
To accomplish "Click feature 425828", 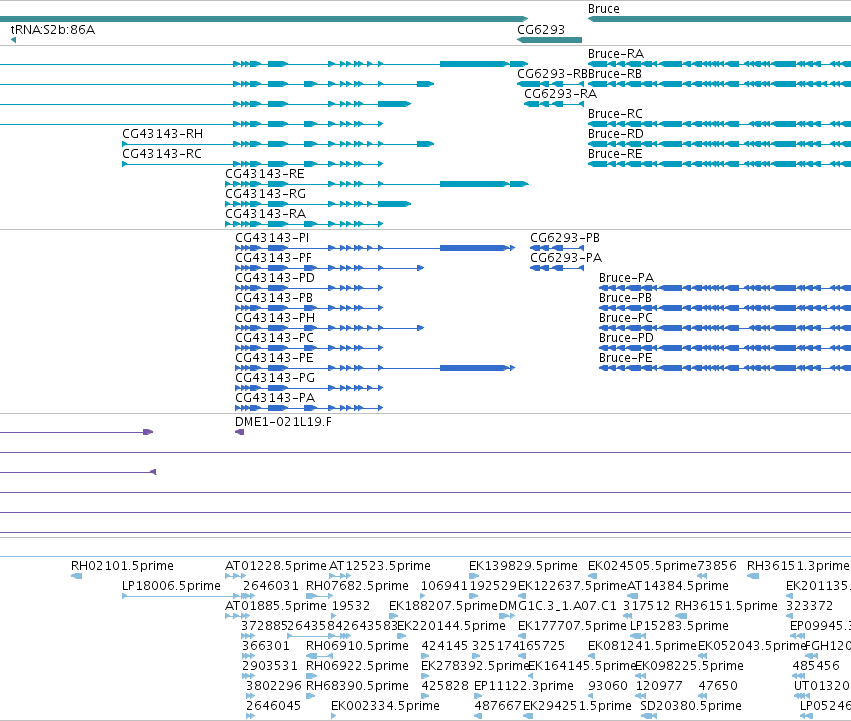I will pyautogui.click(x=445, y=687).
